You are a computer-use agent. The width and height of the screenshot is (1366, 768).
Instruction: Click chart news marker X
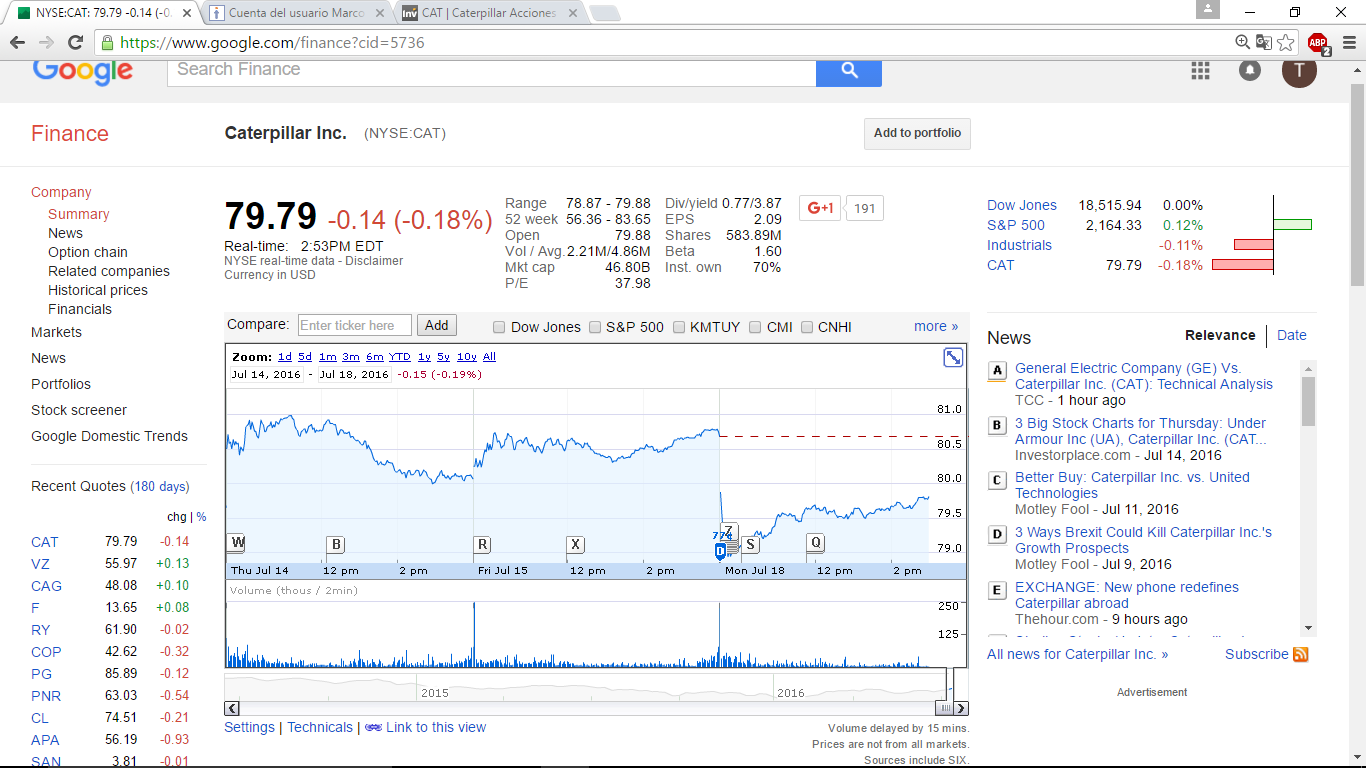pyautogui.click(x=575, y=545)
